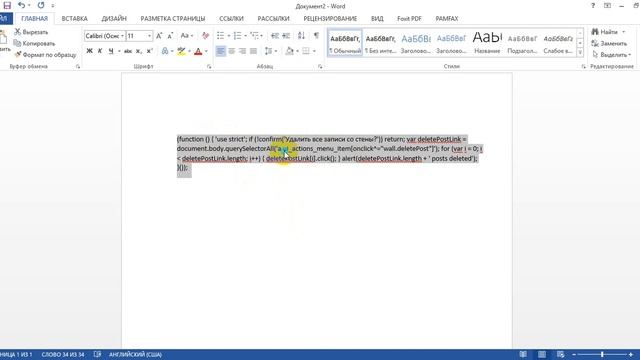The width and height of the screenshot is (640, 360).
Task: Open the ССЫЛКИ tab
Action: coord(231,19)
